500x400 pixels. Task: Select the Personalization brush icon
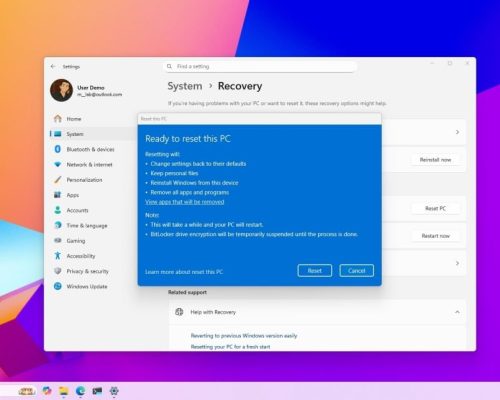click(58, 180)
